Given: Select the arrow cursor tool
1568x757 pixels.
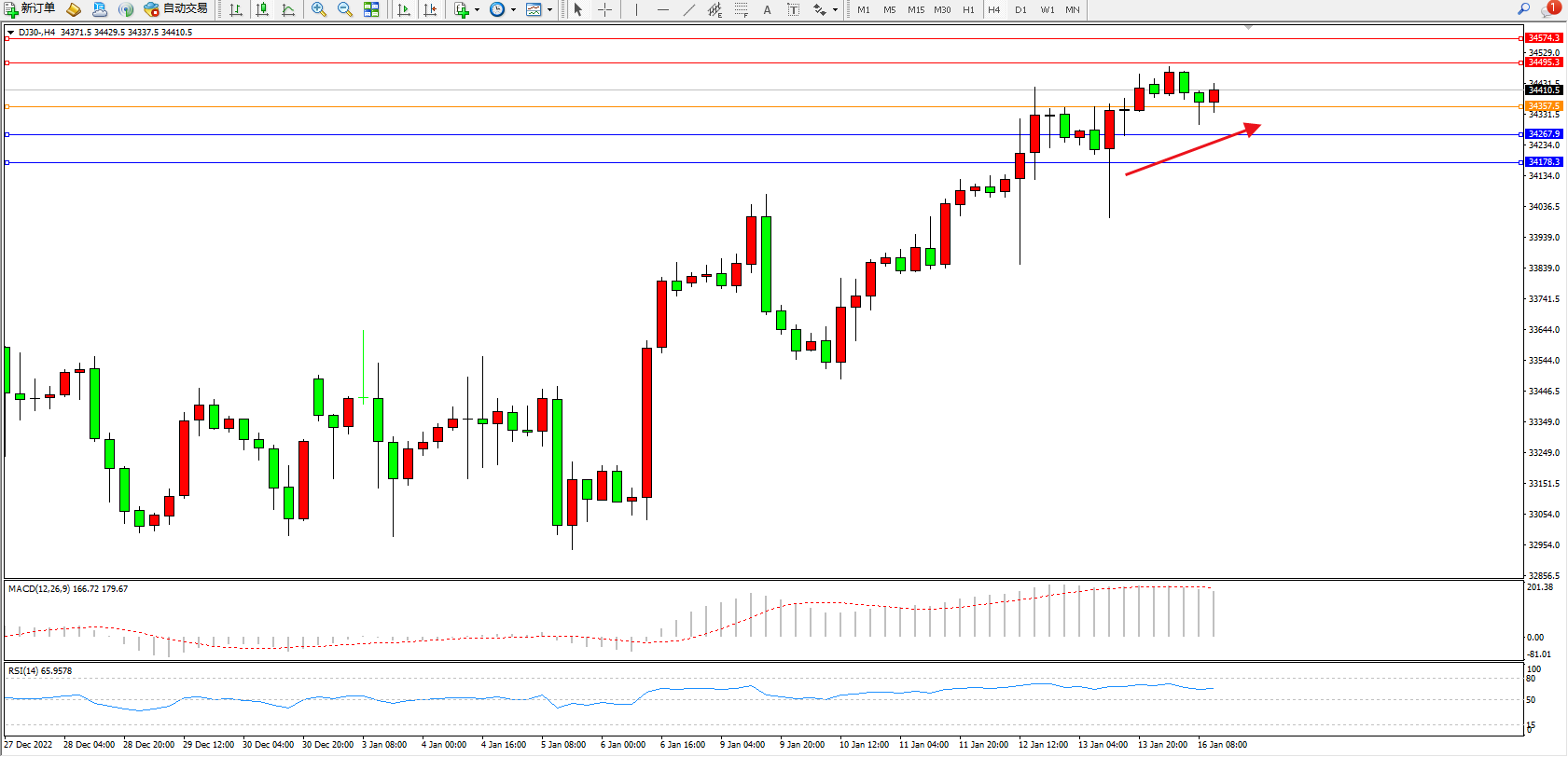Looking at the screenshot, I should tap(578, 9).
